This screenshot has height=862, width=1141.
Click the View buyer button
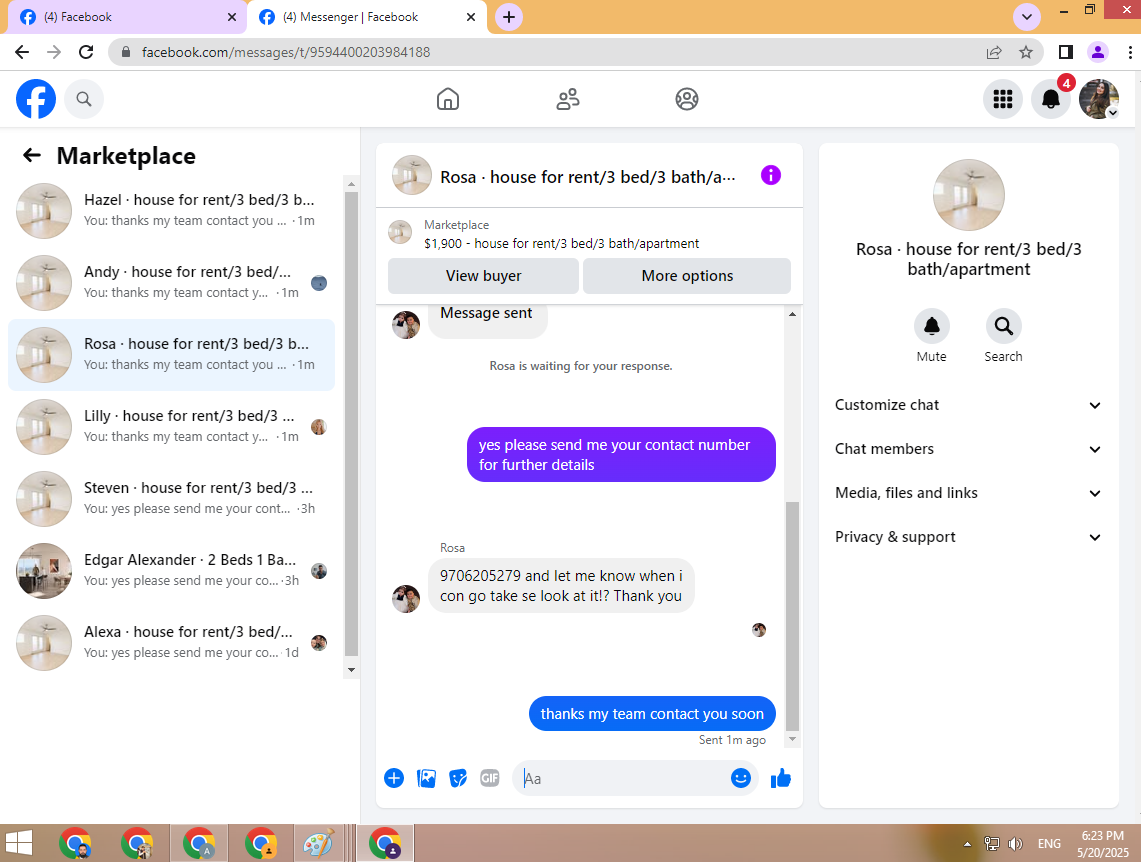[x=483, y=276]
